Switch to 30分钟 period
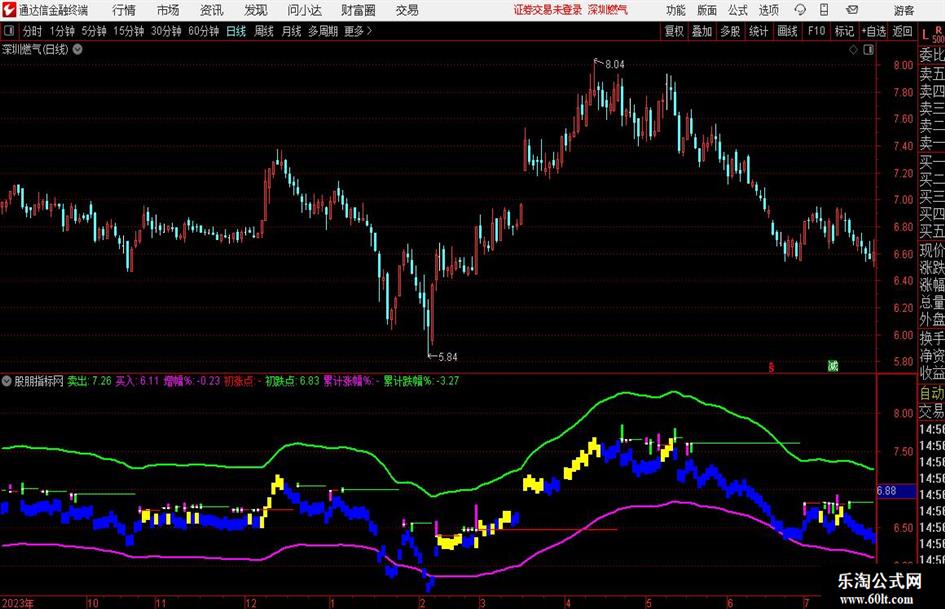 pos(166,31)
